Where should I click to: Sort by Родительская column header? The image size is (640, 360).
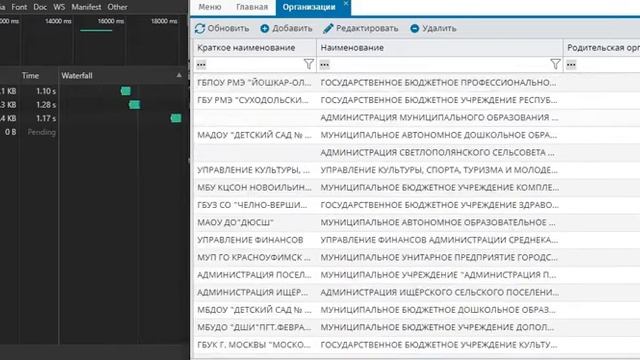coord(602,48)
